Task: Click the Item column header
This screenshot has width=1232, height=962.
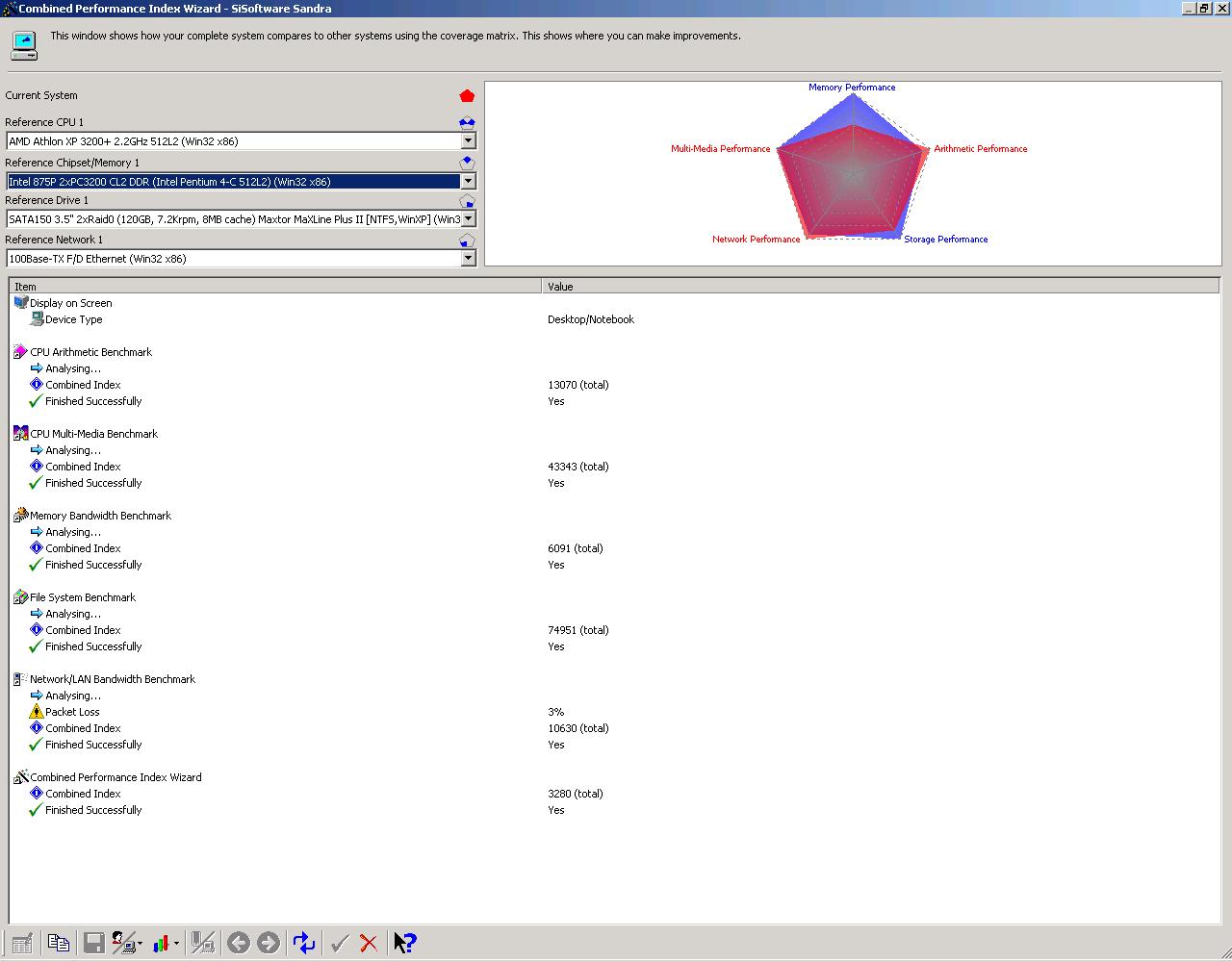Action: pos(276,286)
